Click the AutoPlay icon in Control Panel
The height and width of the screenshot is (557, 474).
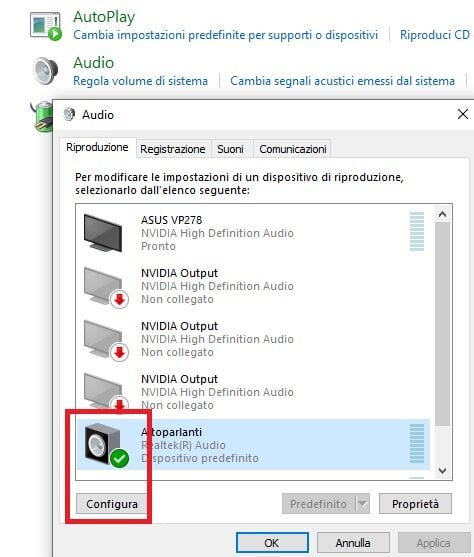pyautogui.click(x=46, y=26)
